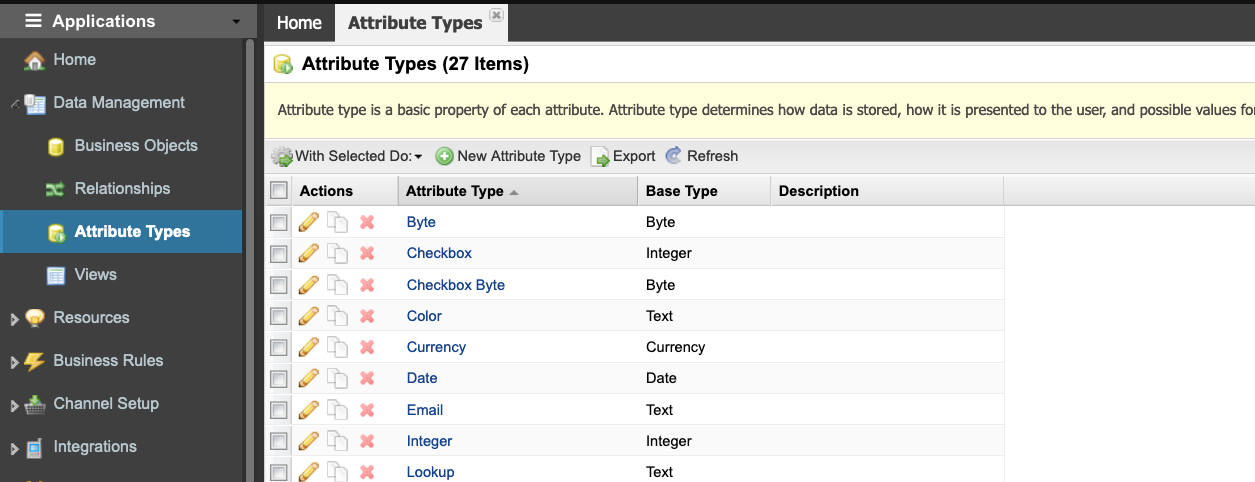The image size is (1255, 482).
Task: Toggle the select-all checkbox in table header
Action: pyautogui.click(x=279, y=191)
